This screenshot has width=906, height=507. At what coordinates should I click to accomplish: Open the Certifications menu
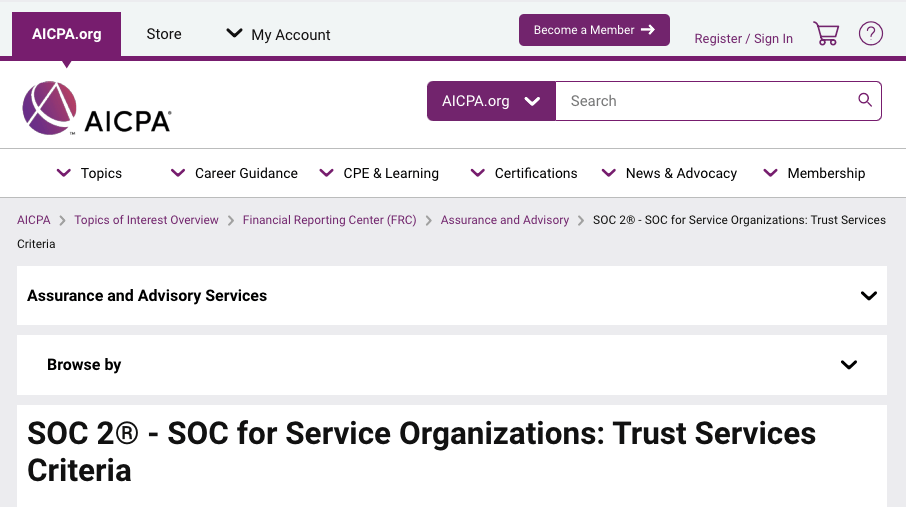pos(524,173)
